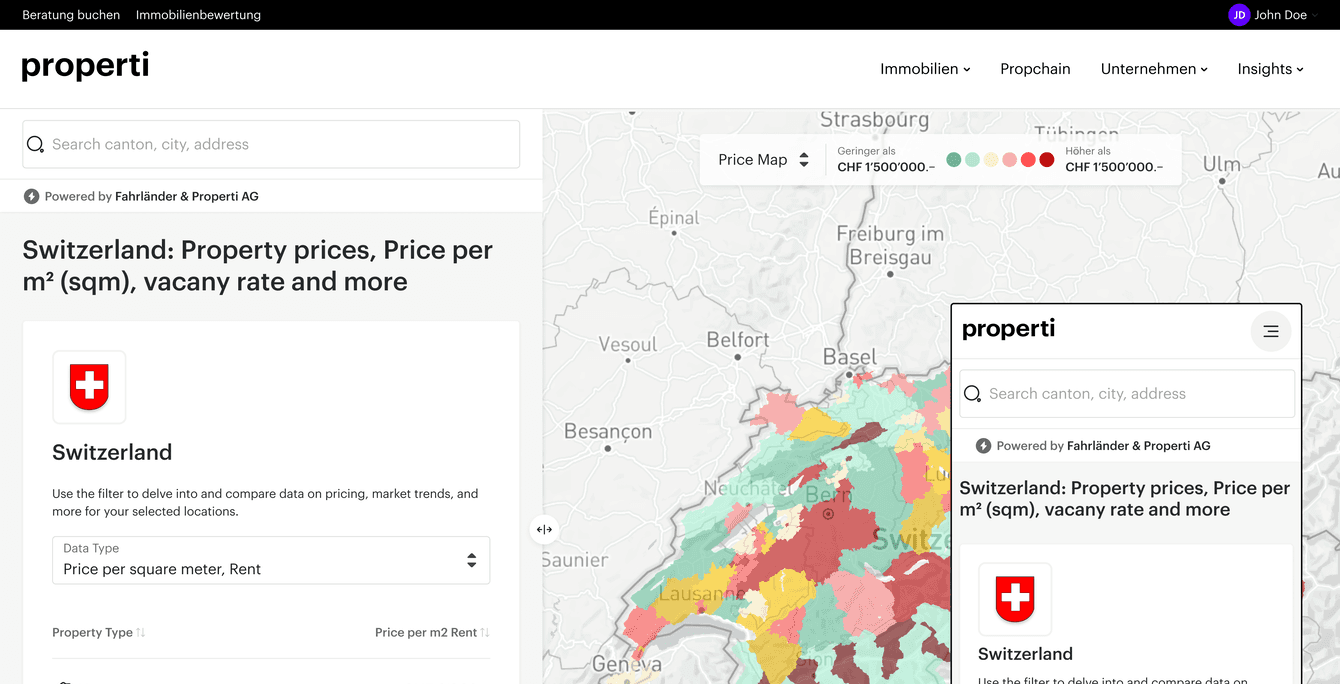Click the Höher als CHF 1'500'000 label
Screen dimensions: 1340x684
(x=1114, y=160)
